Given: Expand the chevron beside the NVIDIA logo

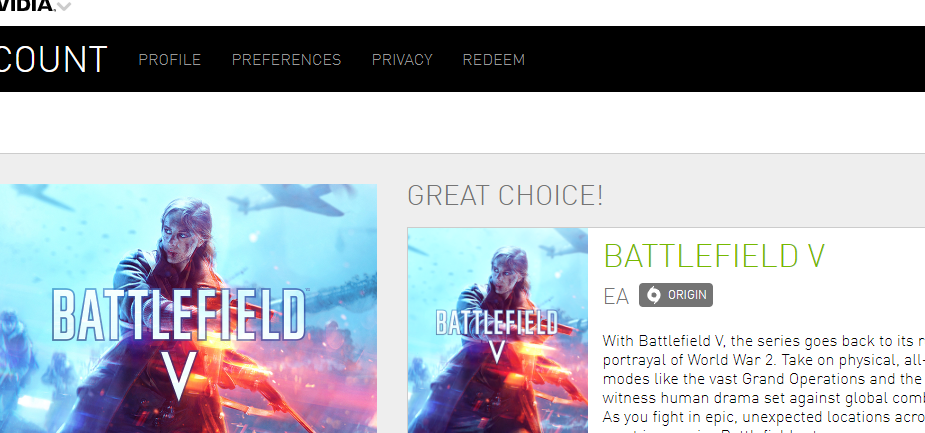Looking at the screenshot, I should [x=64, y=6].
